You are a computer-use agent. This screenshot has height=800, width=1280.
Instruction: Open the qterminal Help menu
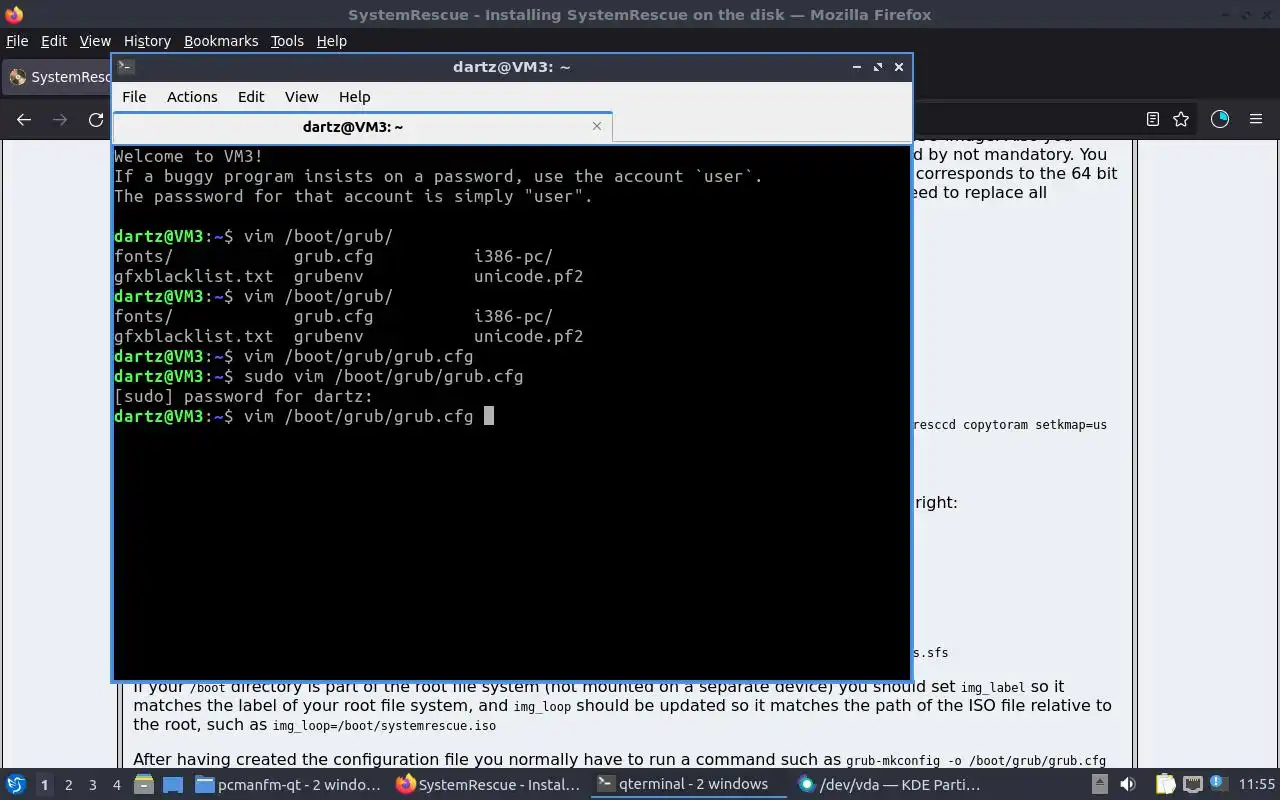click(354, 97)
